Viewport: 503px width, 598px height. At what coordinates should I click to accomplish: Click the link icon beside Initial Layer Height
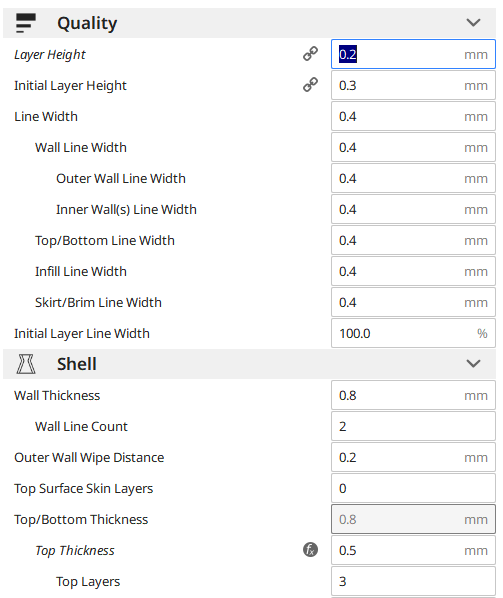(310, 85)
